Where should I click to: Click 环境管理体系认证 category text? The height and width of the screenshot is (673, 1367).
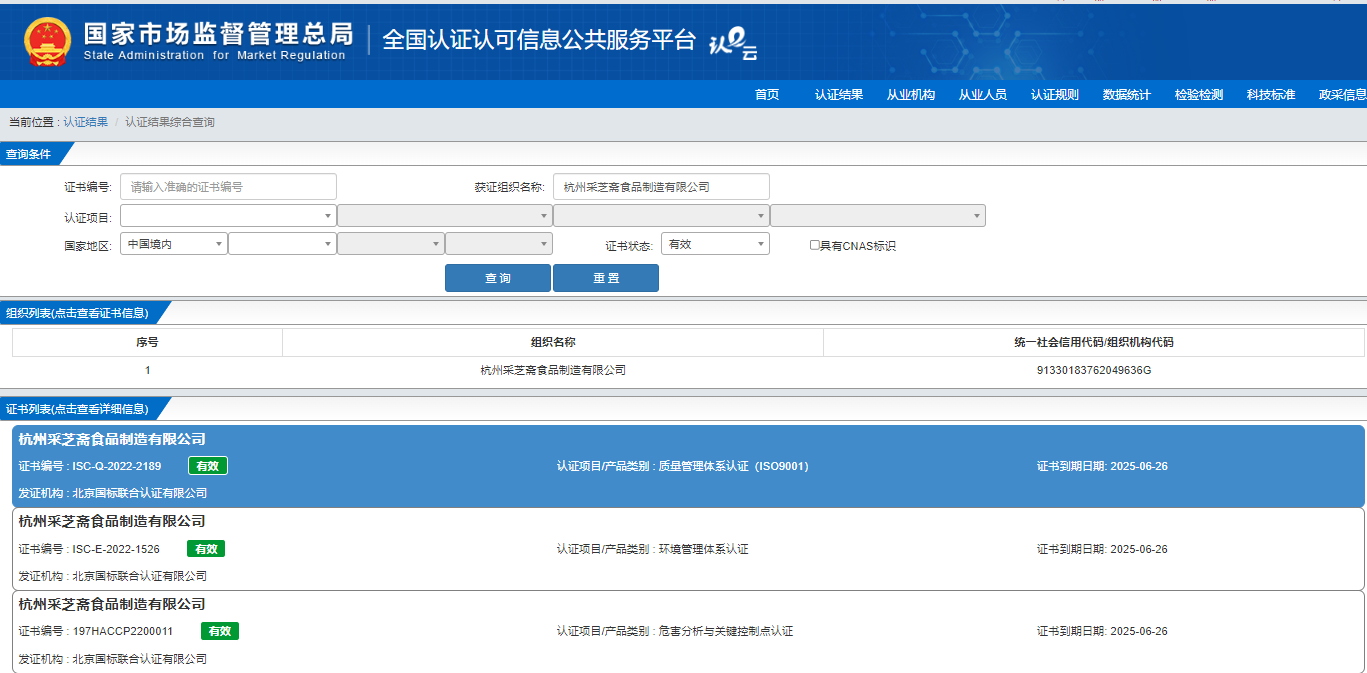pos(703,549)
